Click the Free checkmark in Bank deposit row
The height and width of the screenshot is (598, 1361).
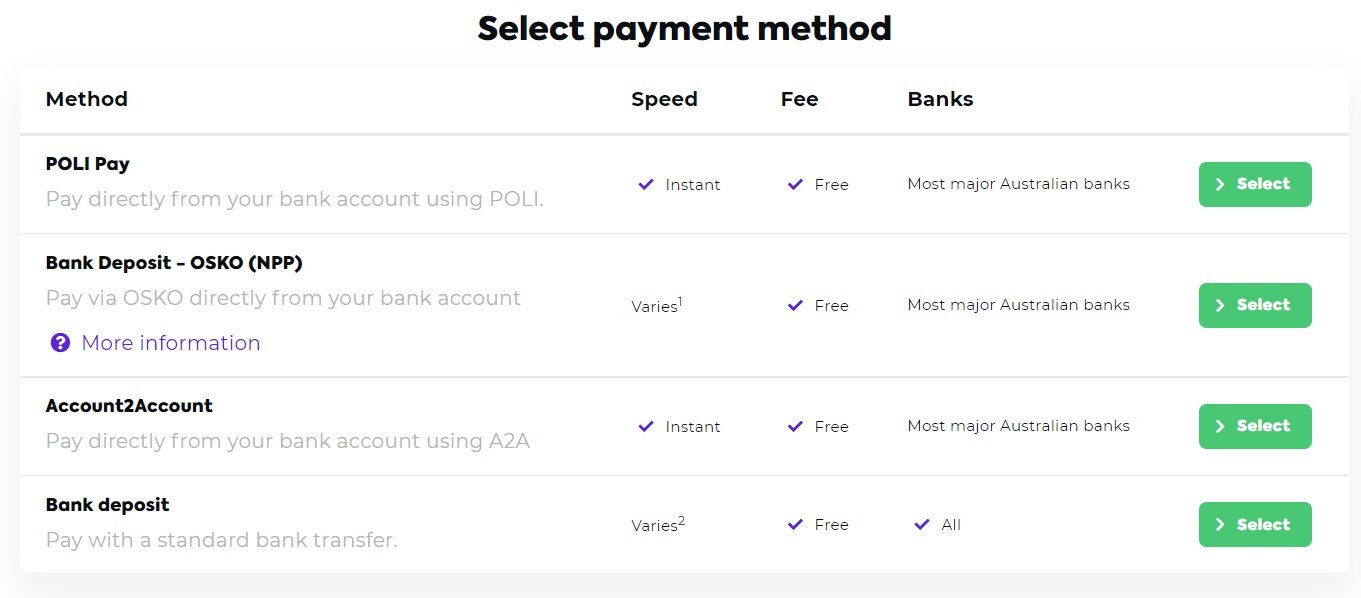pyautogui.click(x=795, y=524)
